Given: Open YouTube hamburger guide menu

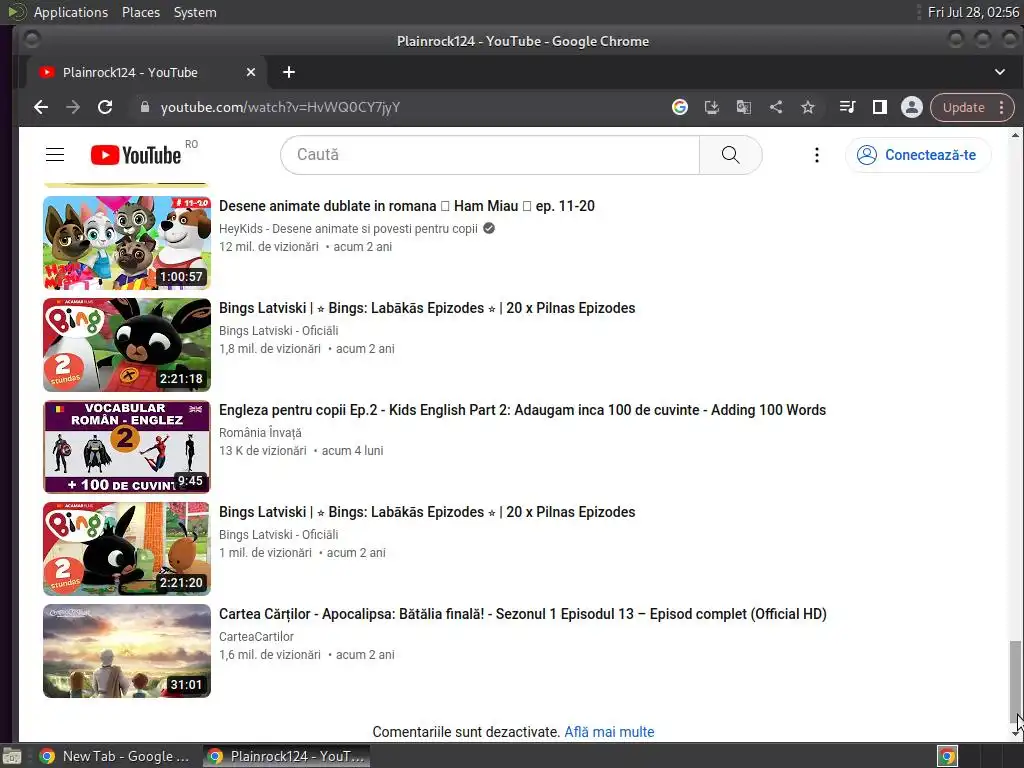Looking at the screenshot, I should pyautogui.click(x=55, y=155).
